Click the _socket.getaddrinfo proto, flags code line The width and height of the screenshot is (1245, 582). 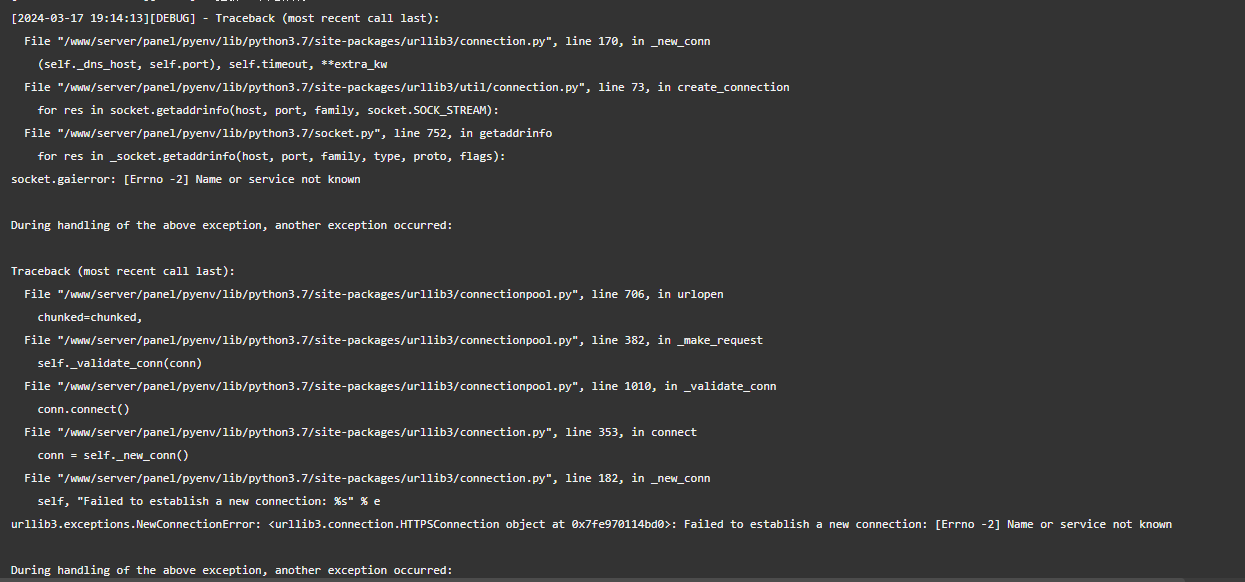[x=272, y=156]
